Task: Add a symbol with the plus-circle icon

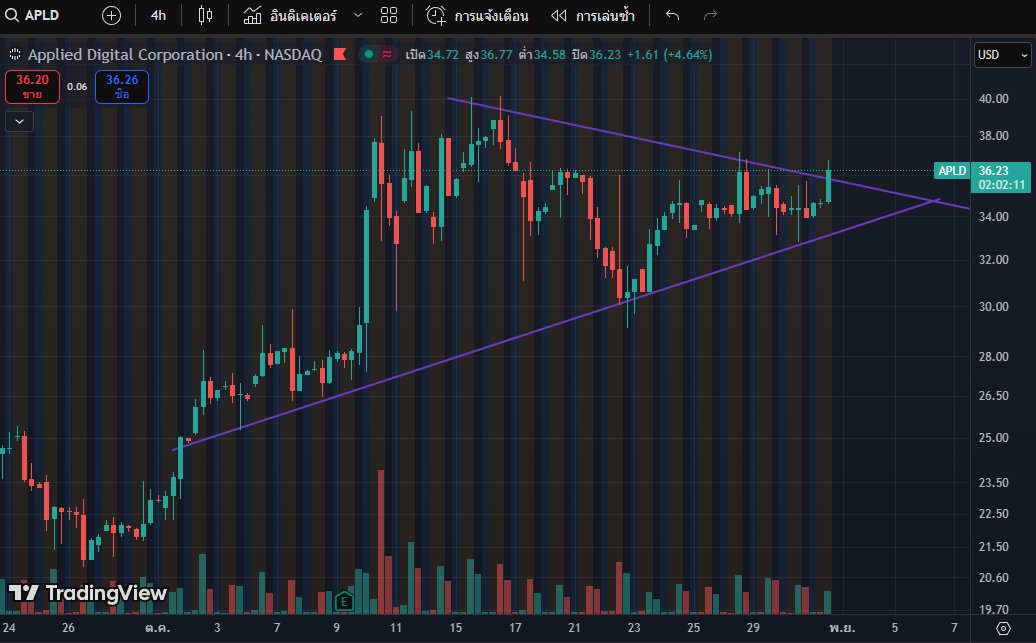Action: tap(111, 15)
